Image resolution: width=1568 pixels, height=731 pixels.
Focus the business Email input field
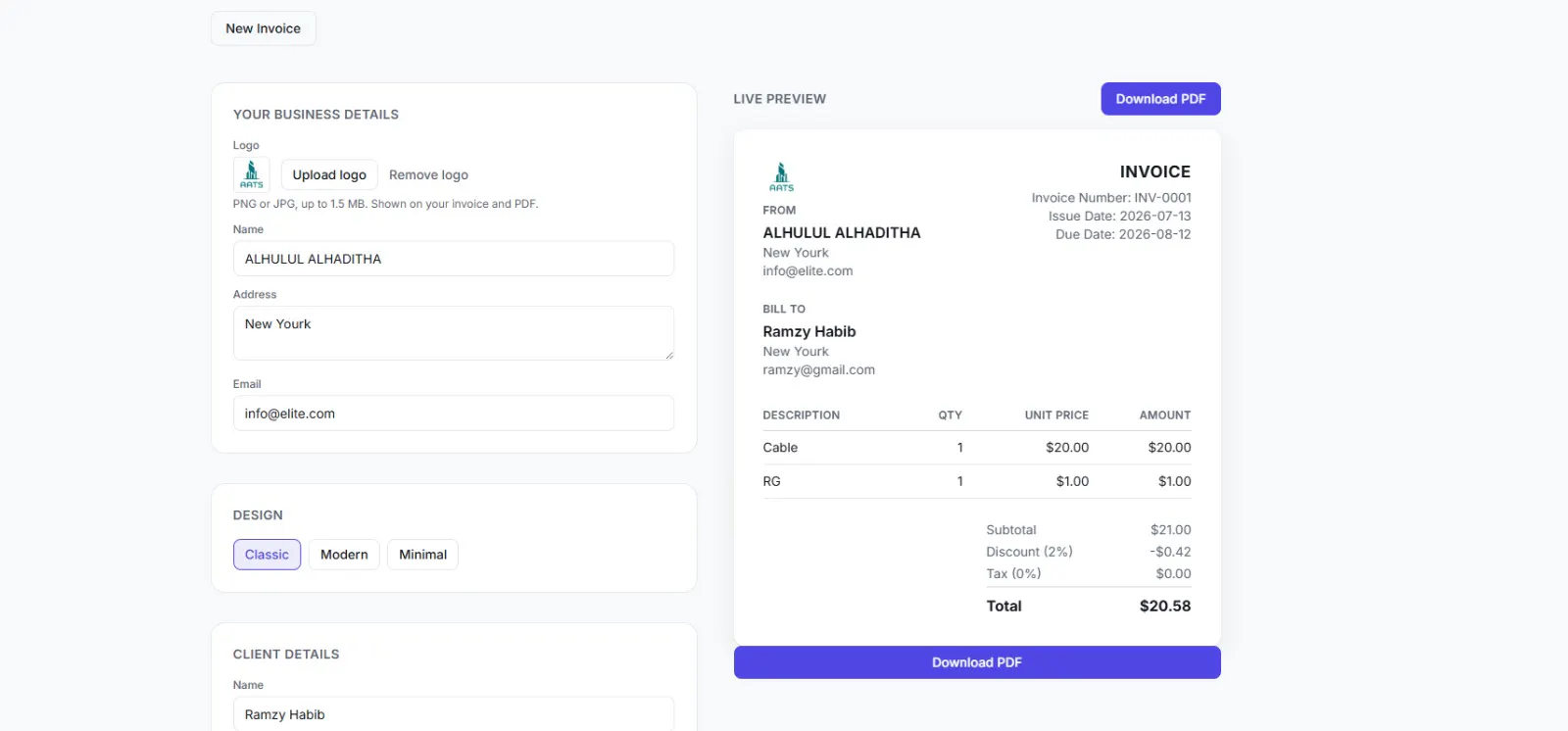(454, 414)
